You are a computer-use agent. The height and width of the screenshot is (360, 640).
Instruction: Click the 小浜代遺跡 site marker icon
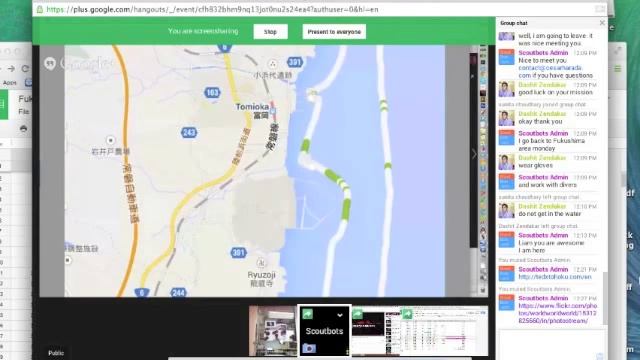[x=272, y=64]
